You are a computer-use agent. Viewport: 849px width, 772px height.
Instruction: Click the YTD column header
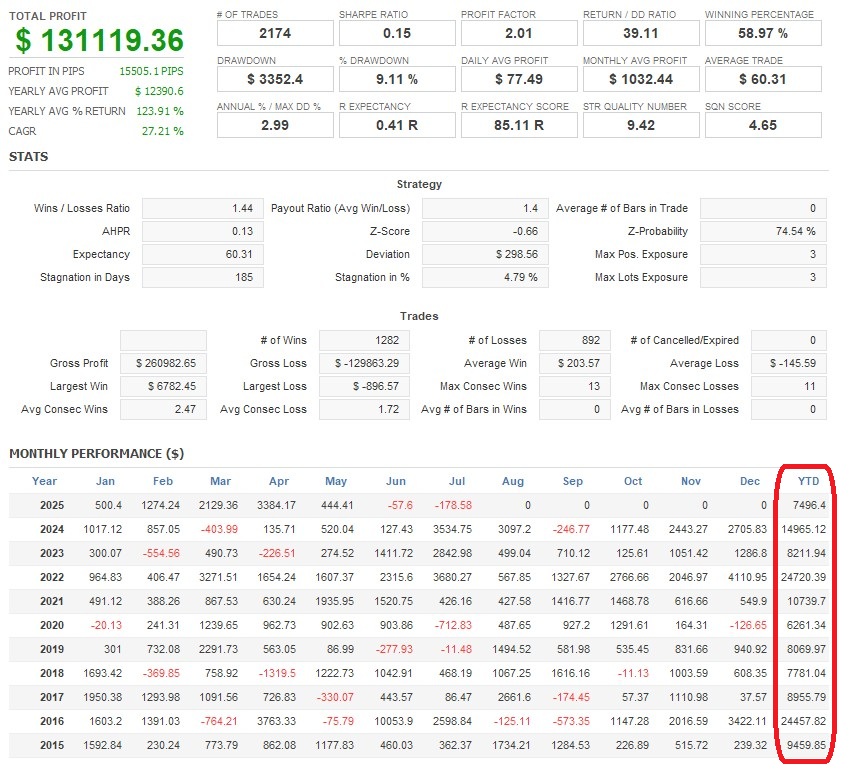pos(808,481)
